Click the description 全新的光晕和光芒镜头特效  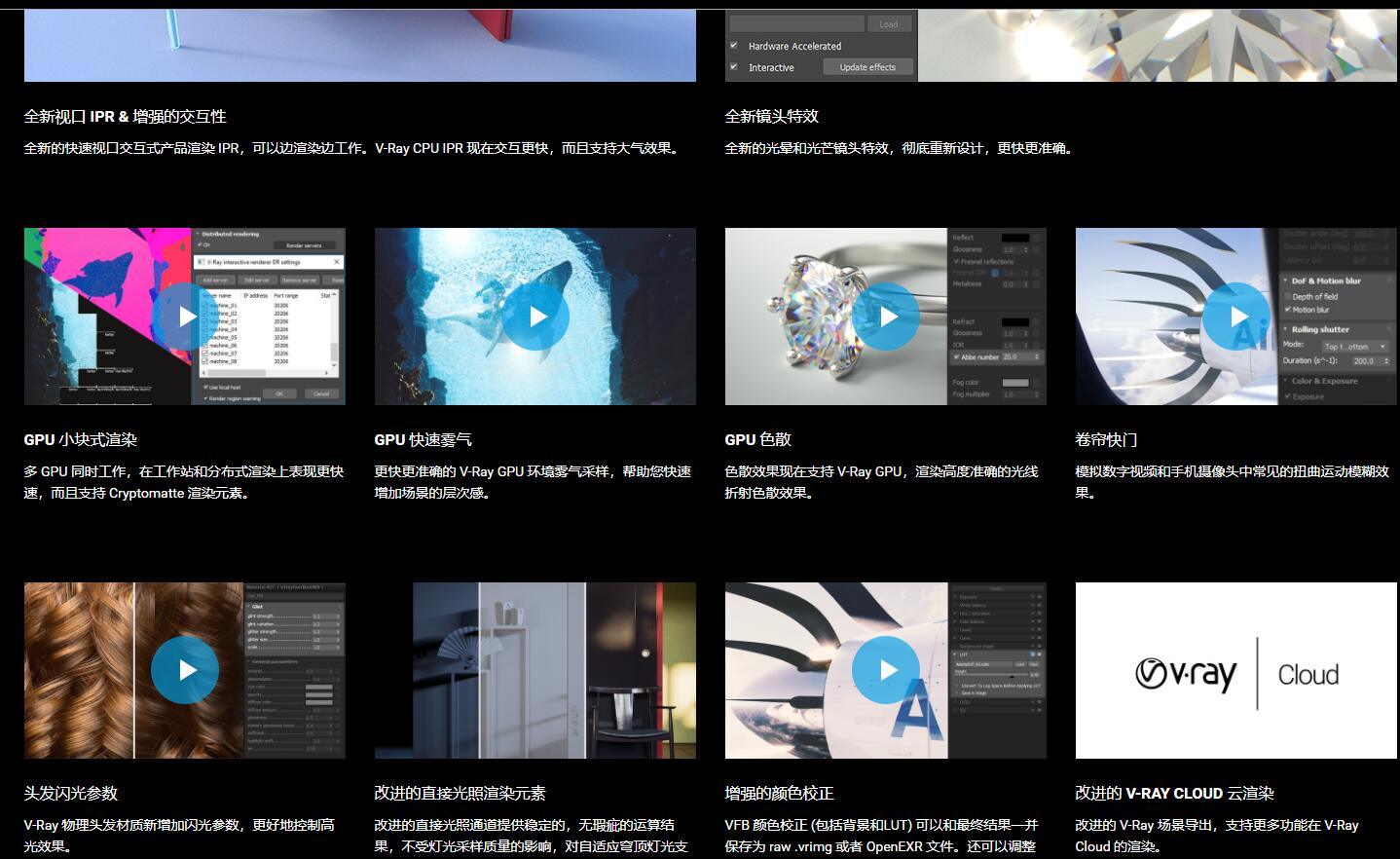click(x=901, y=148)
